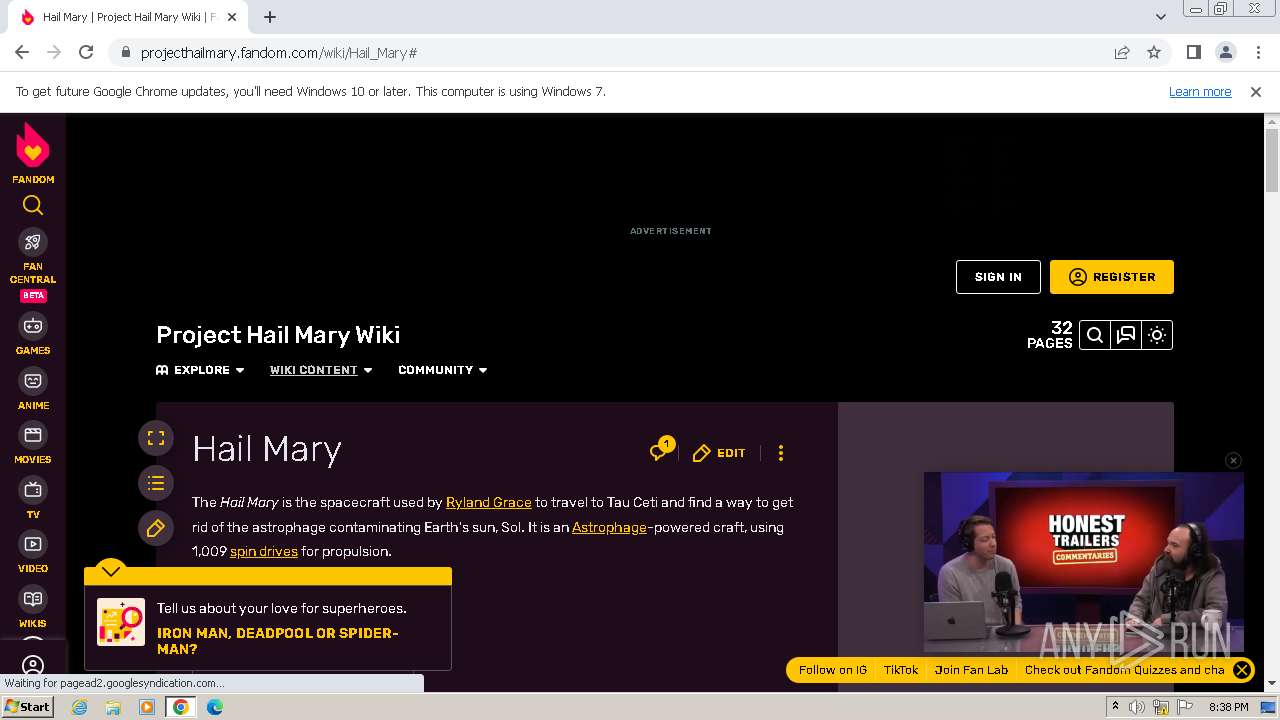Open user profile icon in sidebar
Viewport: 1280px width, 720px height.
[33, 665]
